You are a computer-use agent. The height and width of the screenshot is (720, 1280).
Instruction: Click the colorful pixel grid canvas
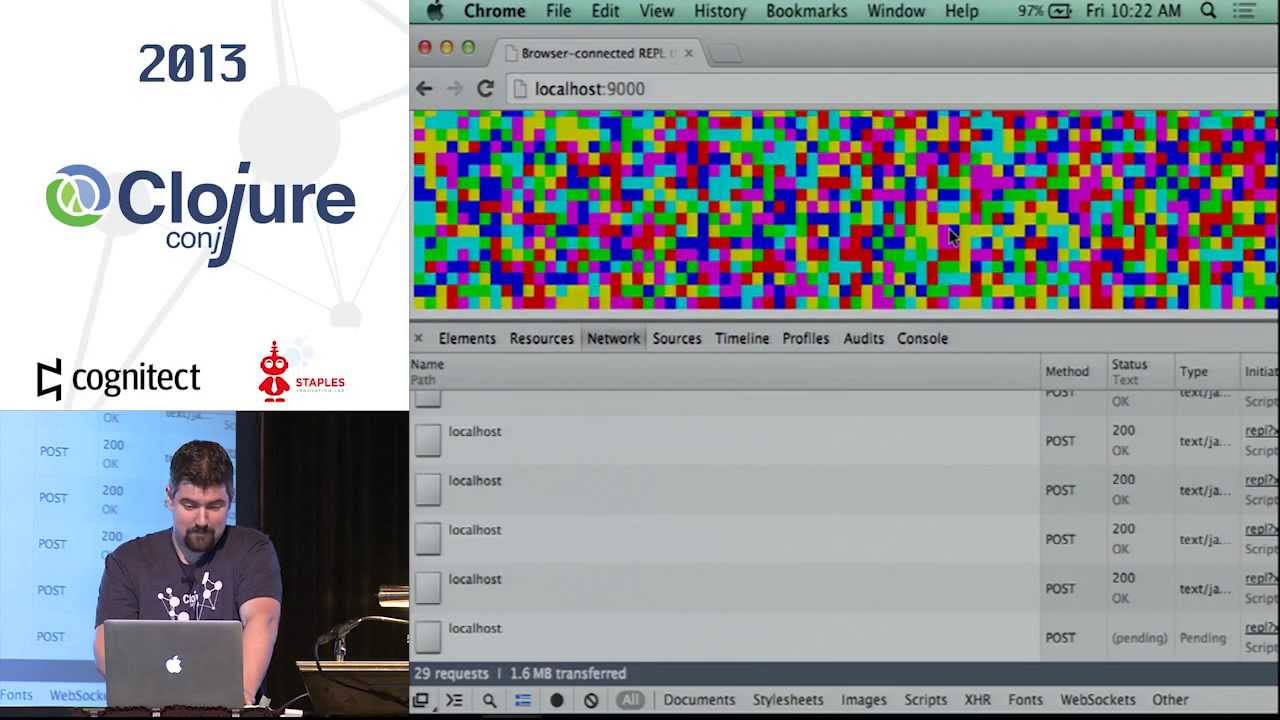coord(845,210)
